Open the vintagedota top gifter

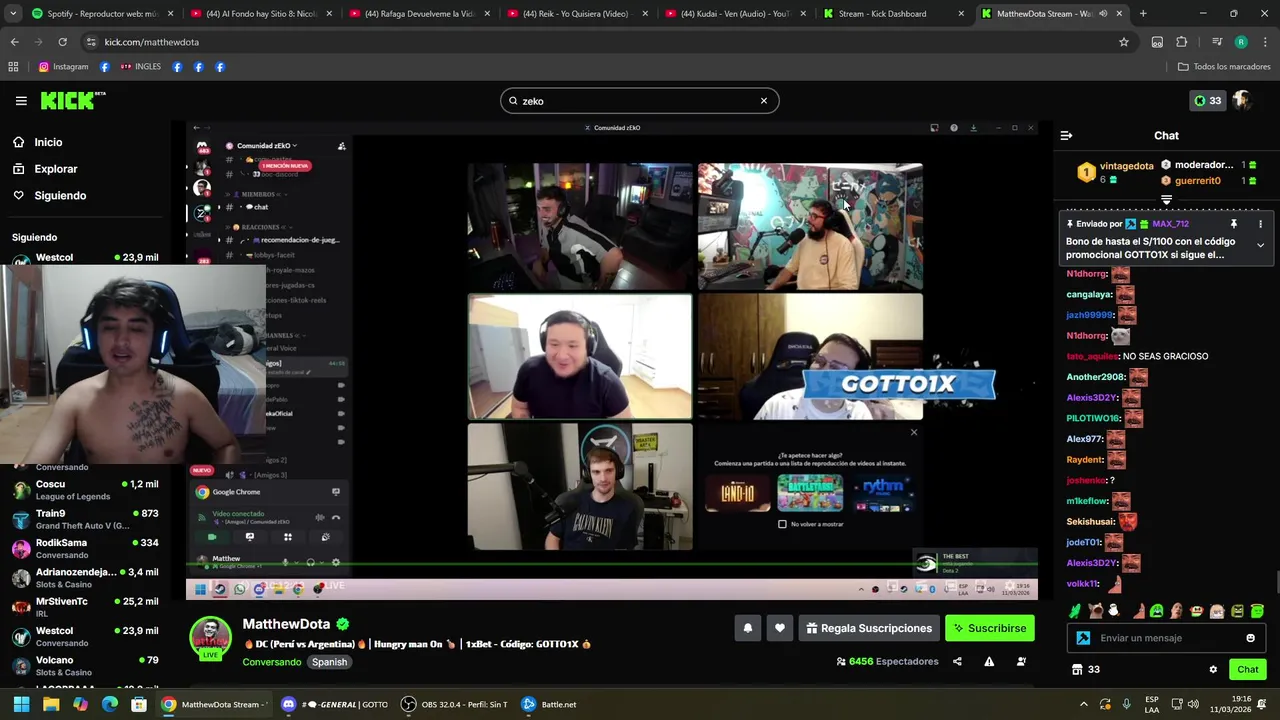point(1115,172)
